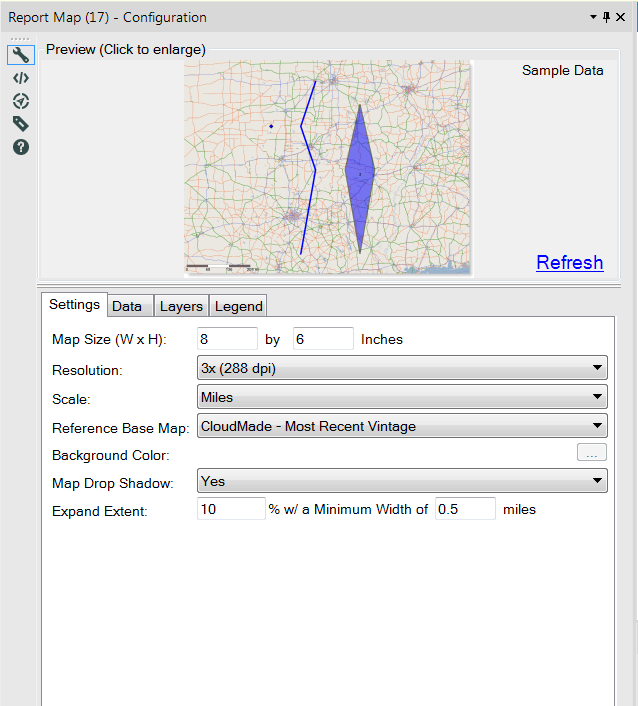
Task: Open the Reference Base Map dropdown
Action: click(x=402, y=426)
